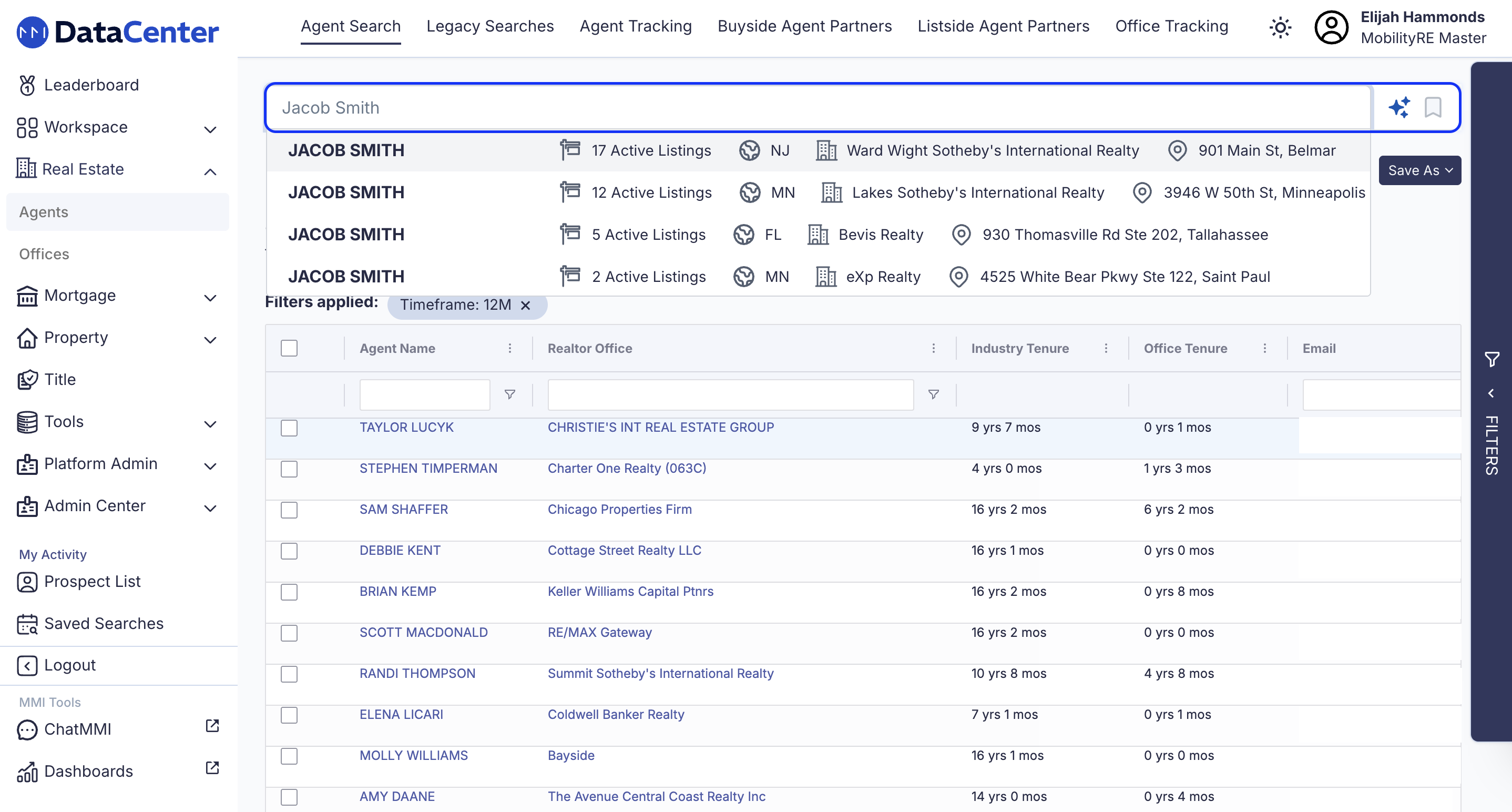Click the Leaderboard medal icon
The height and width of the screenshot is (812, 1512).
(27, 85)
